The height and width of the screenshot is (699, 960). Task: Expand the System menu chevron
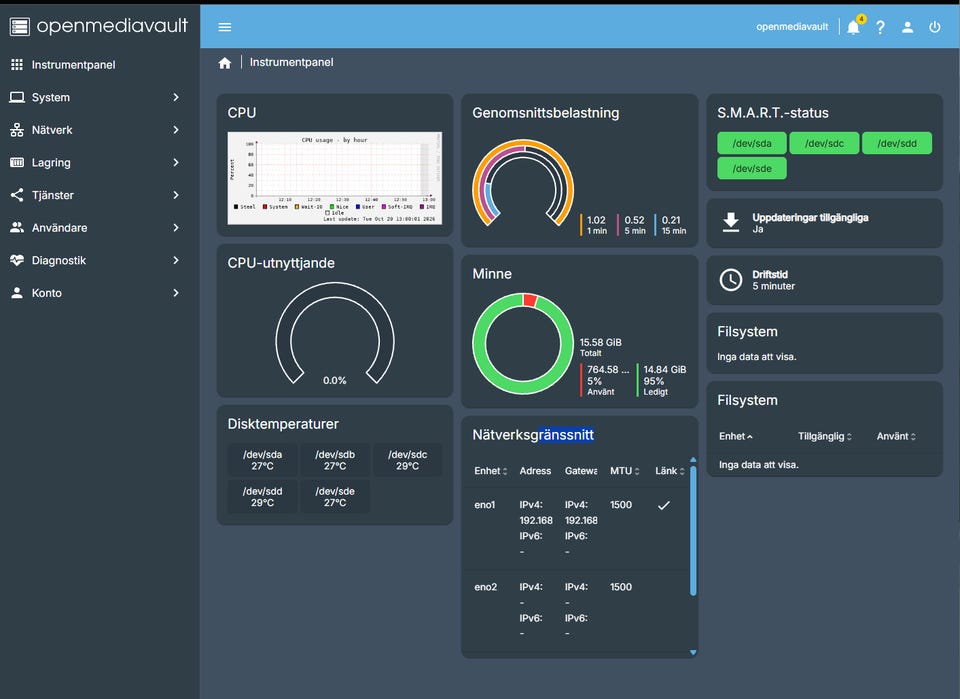(x=176, y=97)
